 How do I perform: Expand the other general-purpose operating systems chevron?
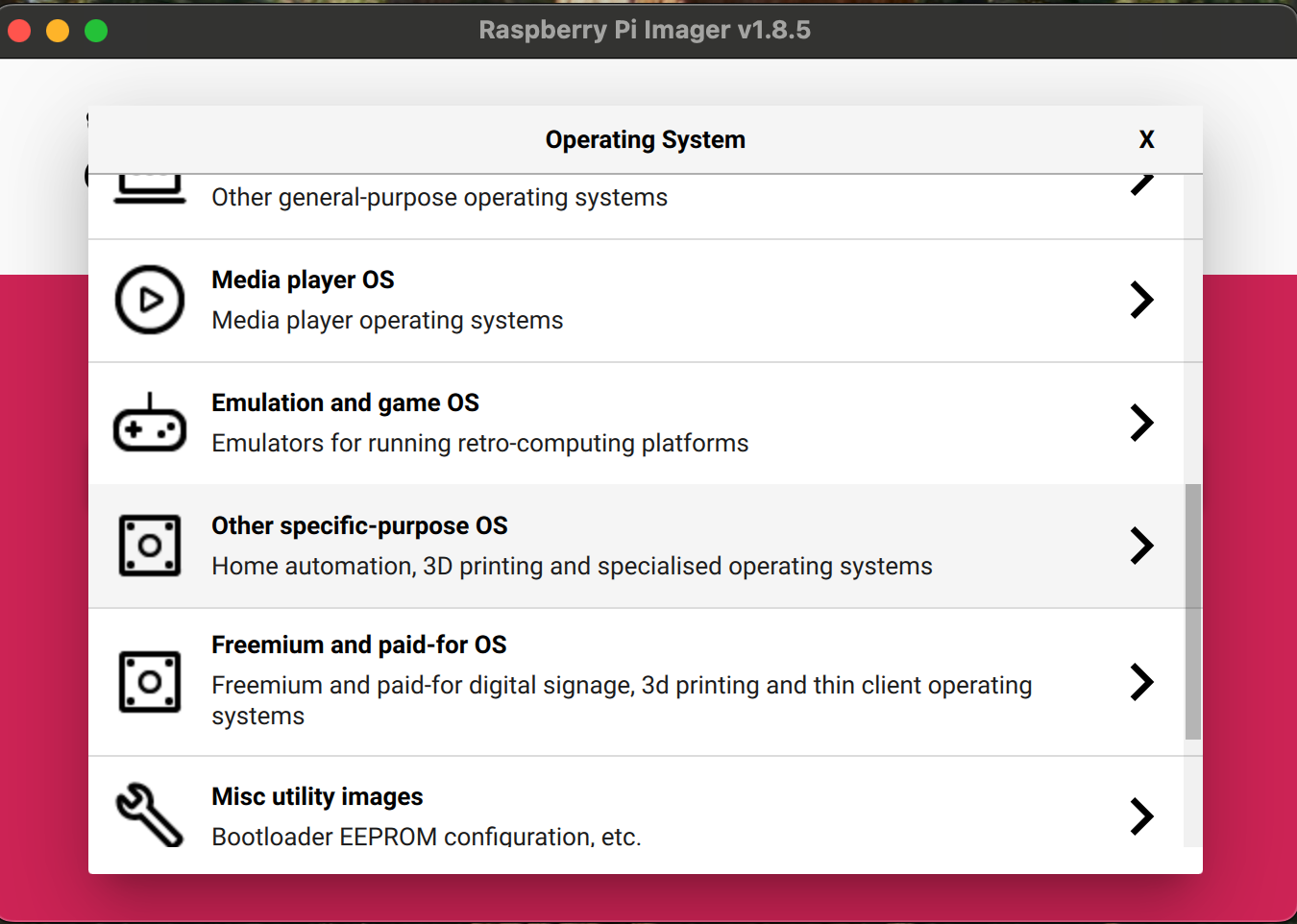(x=1141, y=184)
